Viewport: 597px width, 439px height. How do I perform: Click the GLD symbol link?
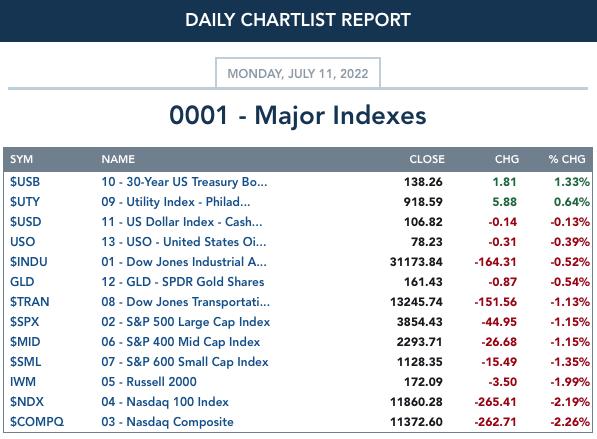tap(22, 282)
